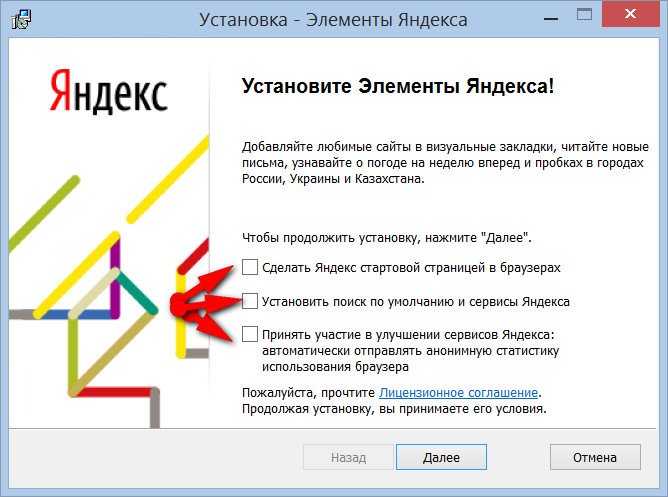Click the 'Отмена' button
668x497 pixels.
pos(595,457)
